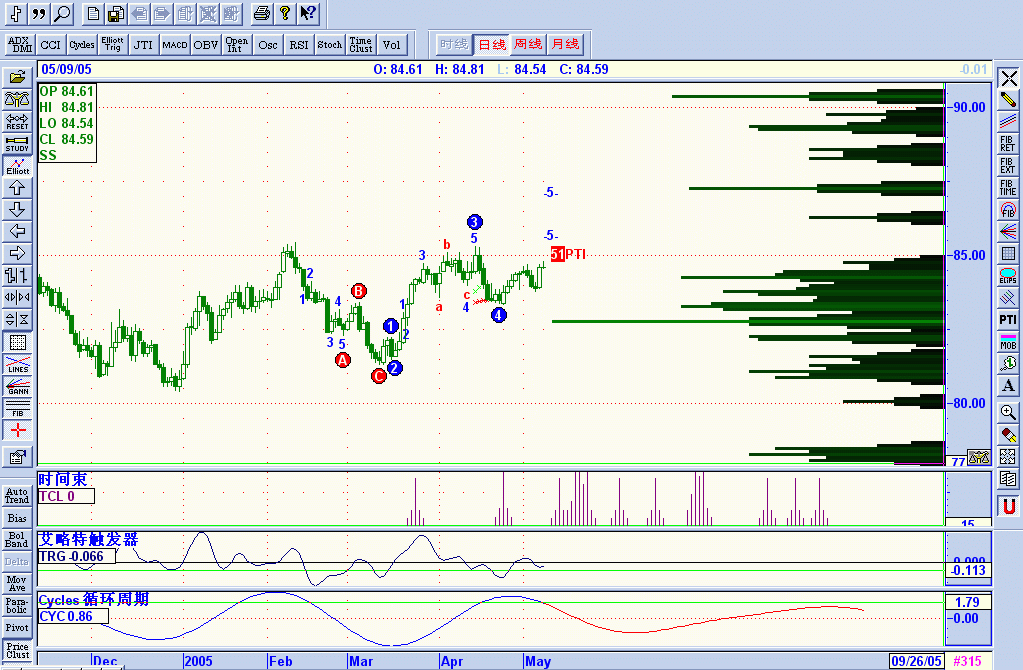1023x670 pixels.
Task: Click the quotation marks icon in top toolbar
Action: pos(39,13)
